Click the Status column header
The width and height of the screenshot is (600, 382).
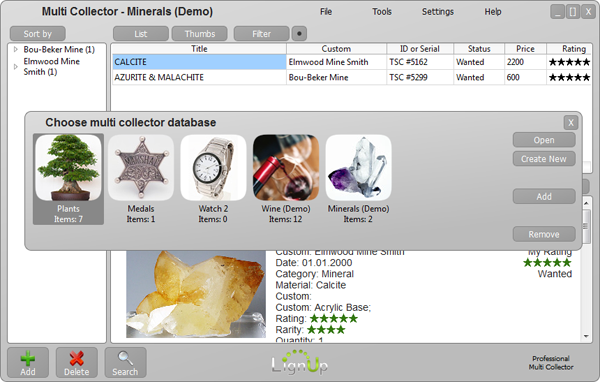[479, 49]
